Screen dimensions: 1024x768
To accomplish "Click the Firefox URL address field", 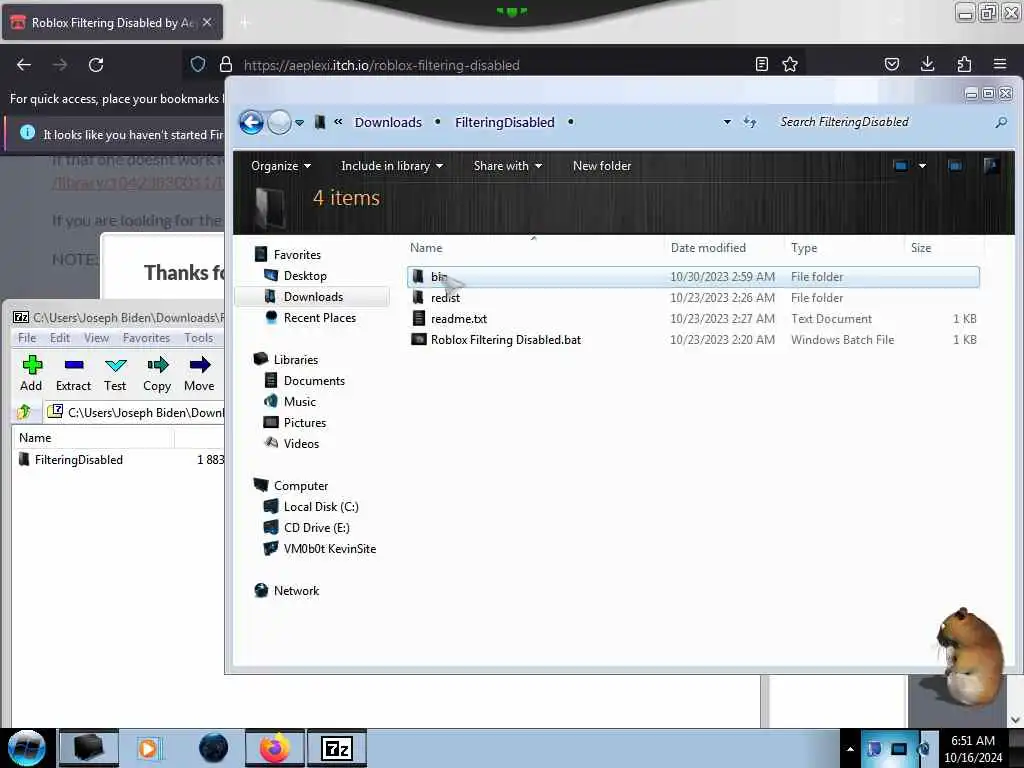I will tap(493, 65).
